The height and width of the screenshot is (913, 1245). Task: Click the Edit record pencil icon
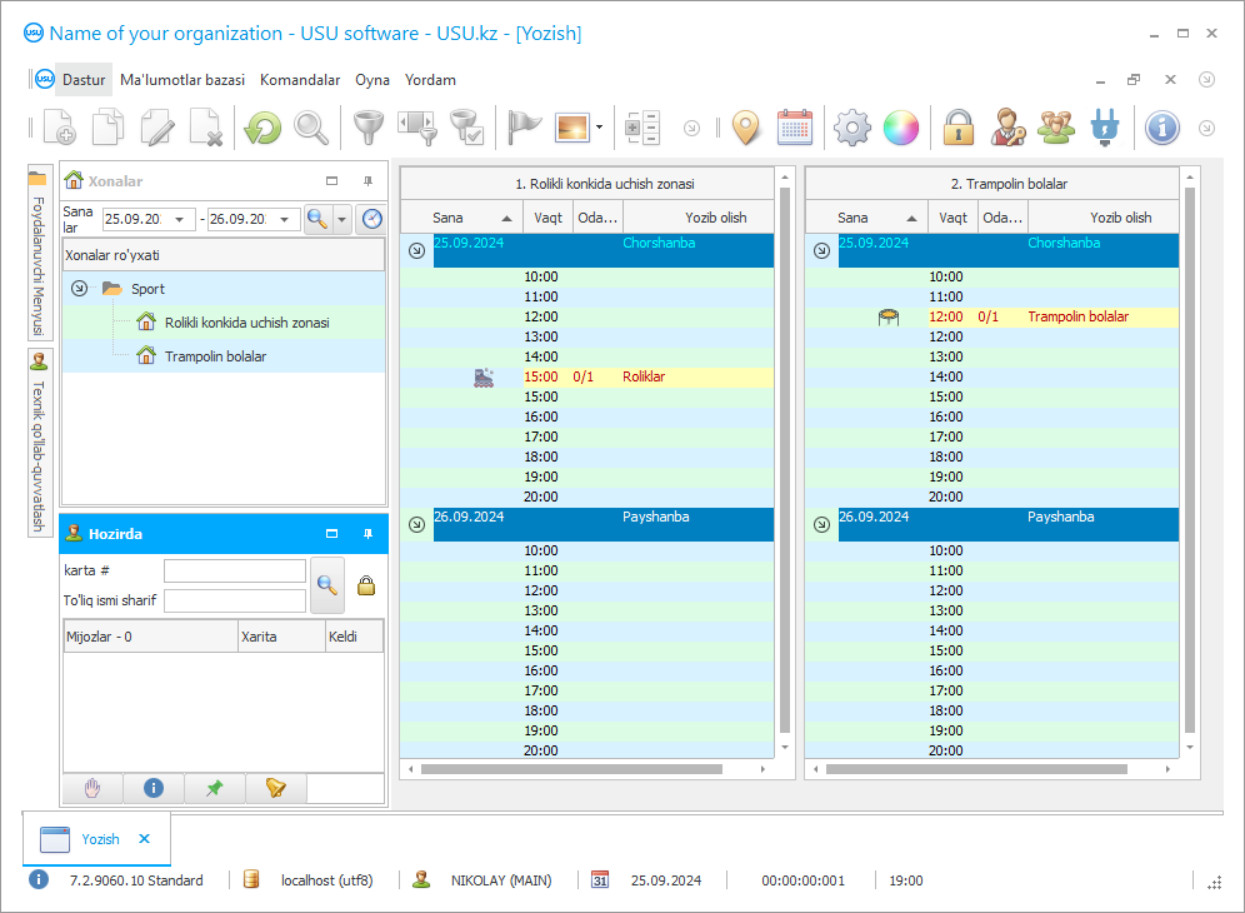coord(157,128)
